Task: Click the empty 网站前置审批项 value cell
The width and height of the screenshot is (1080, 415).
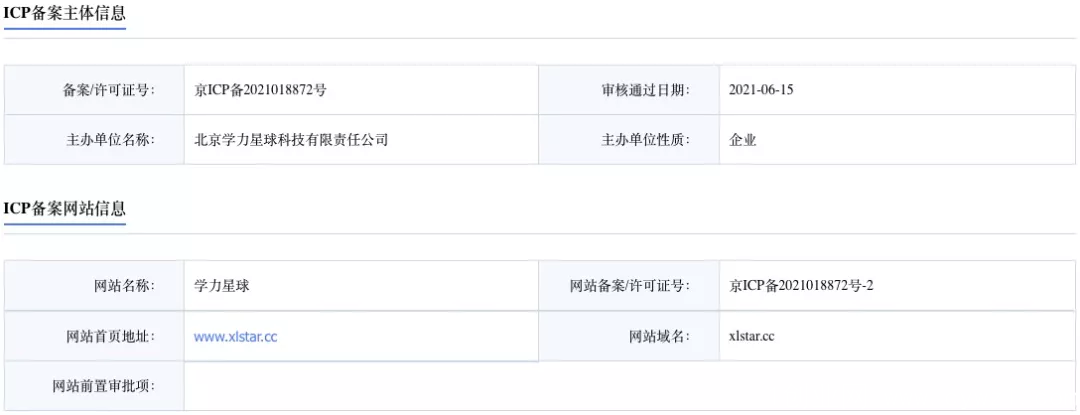Action: pyautogui.click(x=630, y=385)
